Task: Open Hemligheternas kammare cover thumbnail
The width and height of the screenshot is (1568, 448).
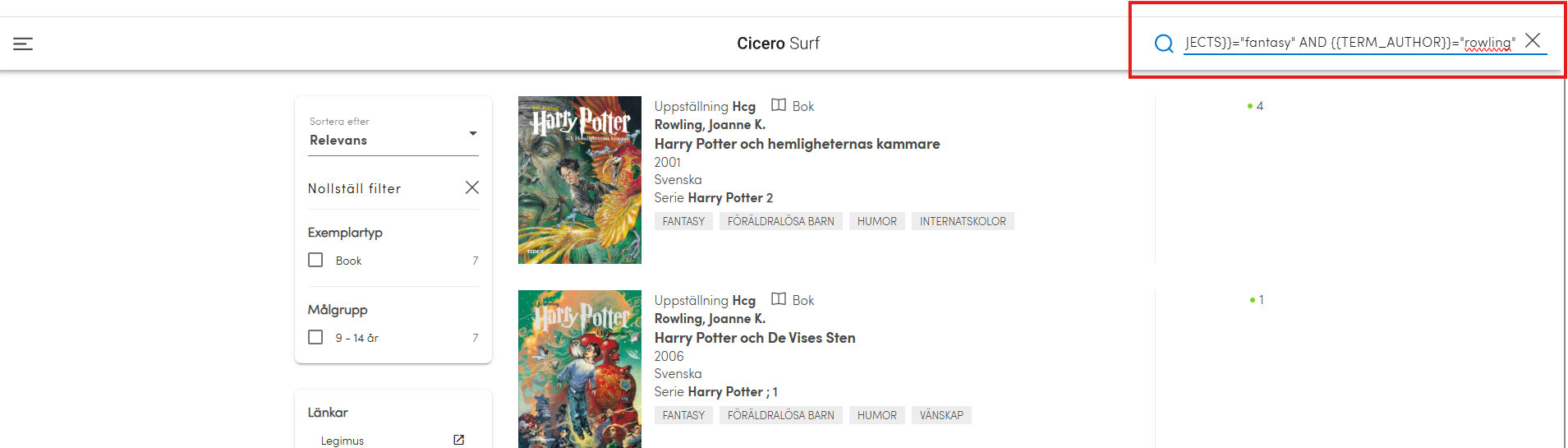Action: click(580, 180)
